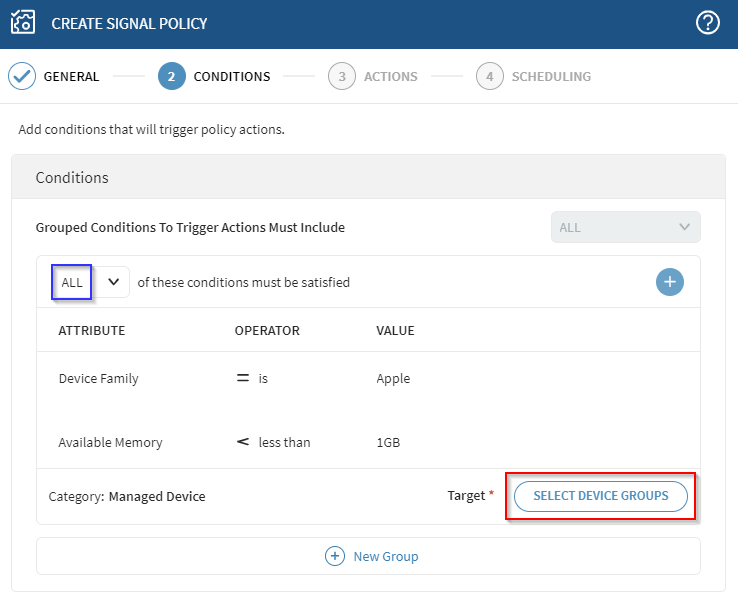
Task: Open the help question mark icon
Action: (x=708, y=23)
